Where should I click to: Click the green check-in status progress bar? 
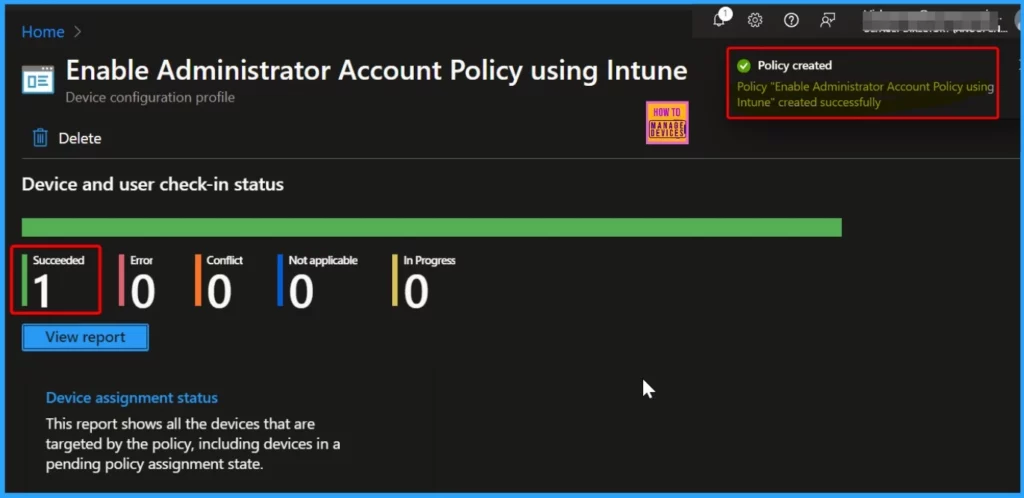pos(432,227)
